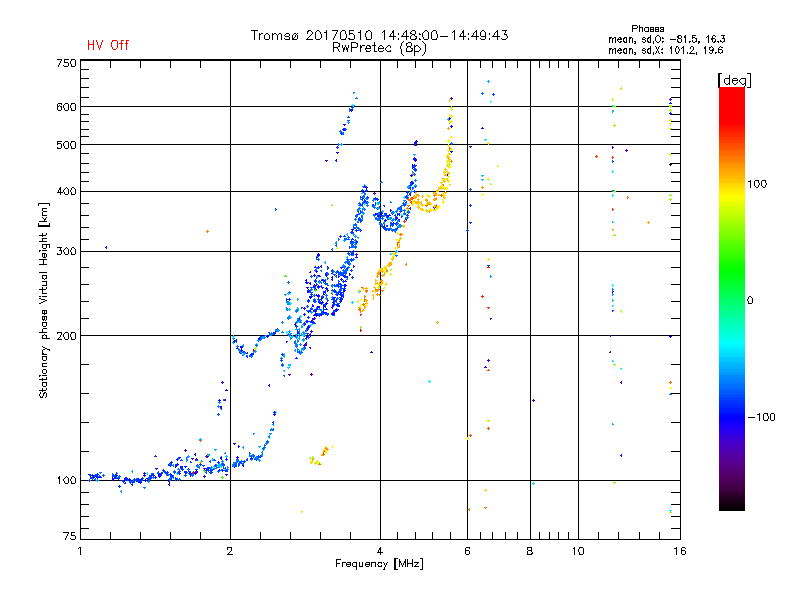Click the x-axis '8' frequency label
Screen dimensions: 800x600
(x=530, y=551)
